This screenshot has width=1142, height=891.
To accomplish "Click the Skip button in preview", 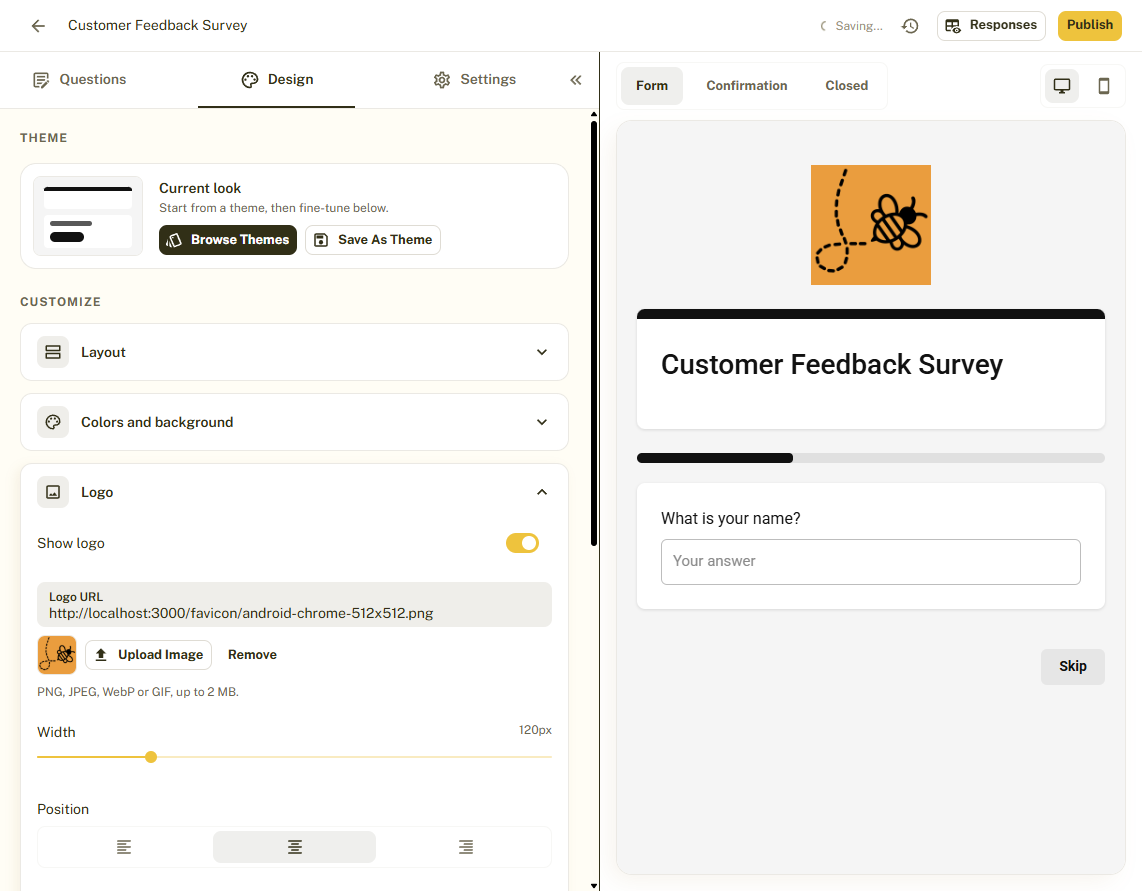I will 1072,667.
